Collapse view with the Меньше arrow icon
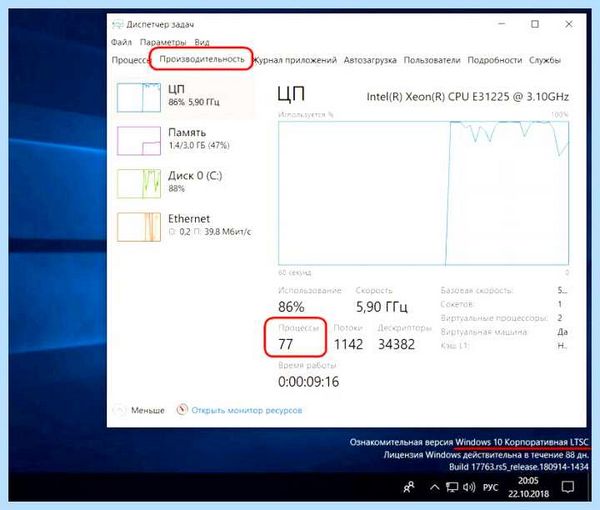 (119, 410)
